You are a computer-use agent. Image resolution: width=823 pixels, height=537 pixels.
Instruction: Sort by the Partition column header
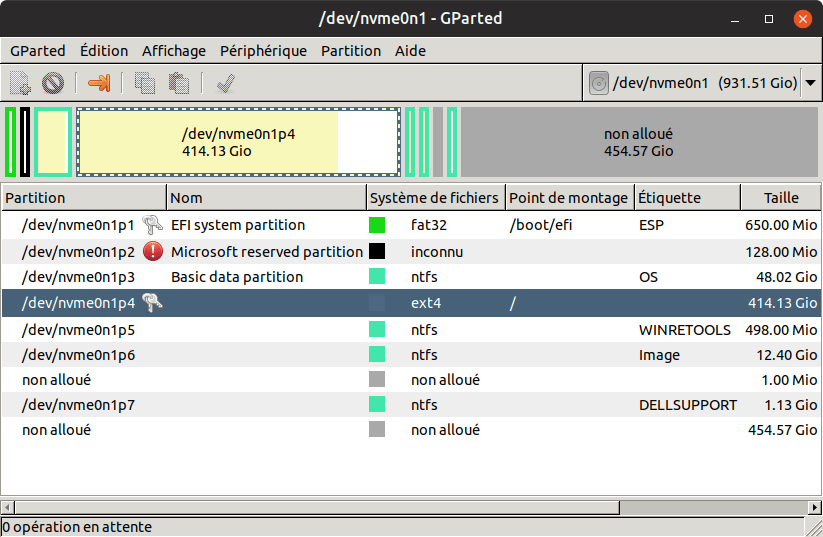(83, 198)
